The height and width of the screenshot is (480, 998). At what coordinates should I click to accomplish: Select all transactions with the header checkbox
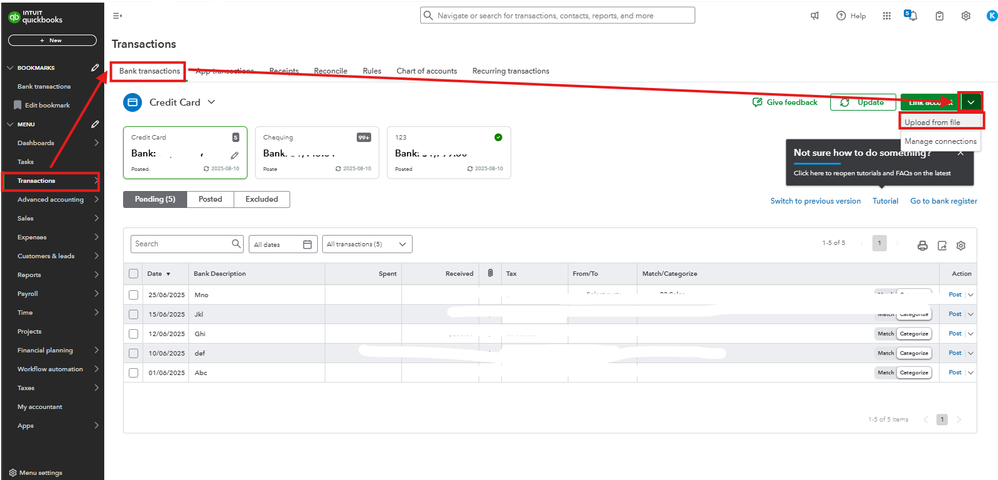(x=133, y=274)
